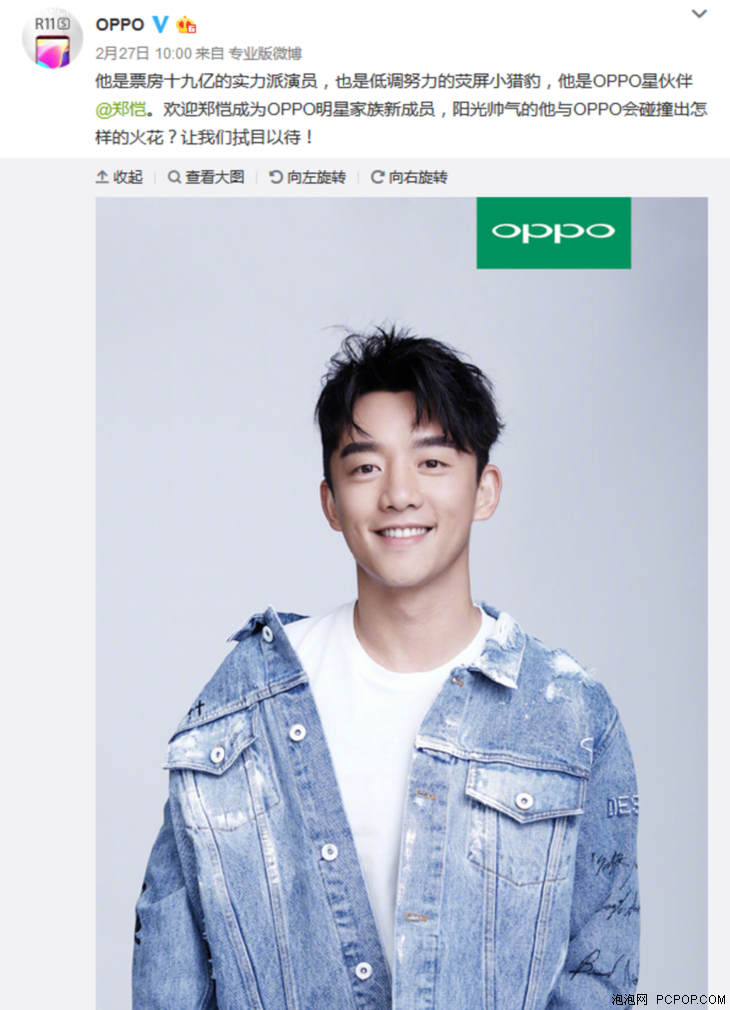The image size is (730, 1010).
Task: Click the expanded post photo
Action: pos(401,604)
